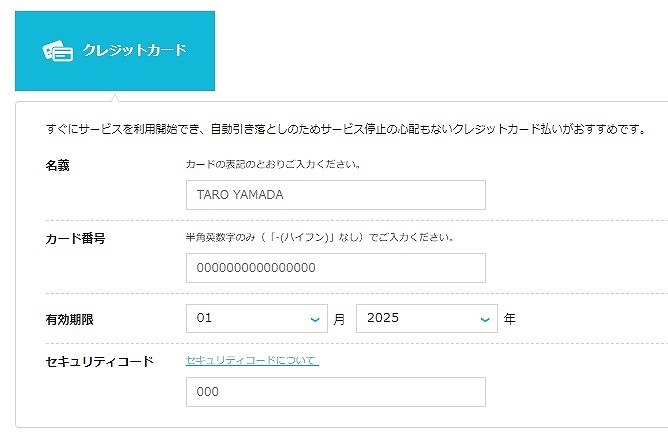Screen dimensions: 668x447
Task: Click the 名義 field label
Action: click(58, 165)
